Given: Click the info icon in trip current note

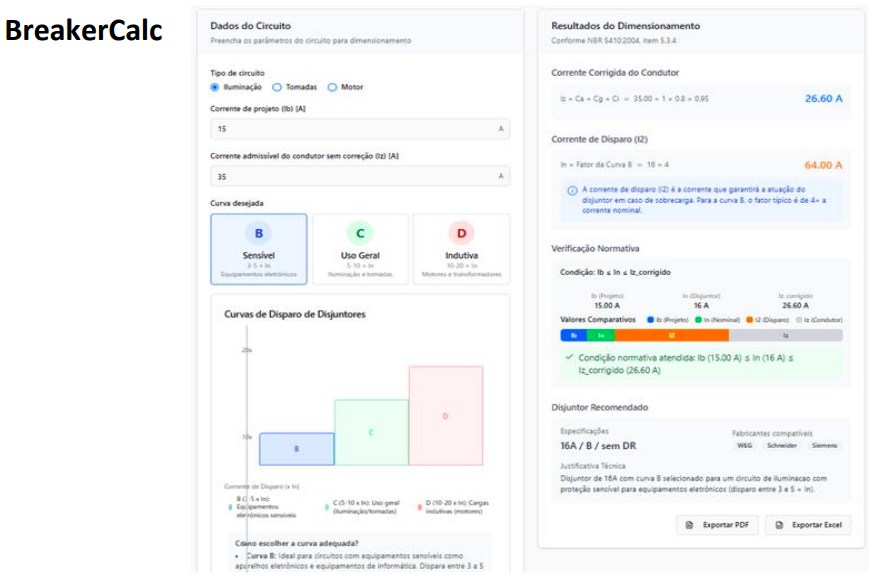Looking at the screenshot, I should [x=572, y=191].
